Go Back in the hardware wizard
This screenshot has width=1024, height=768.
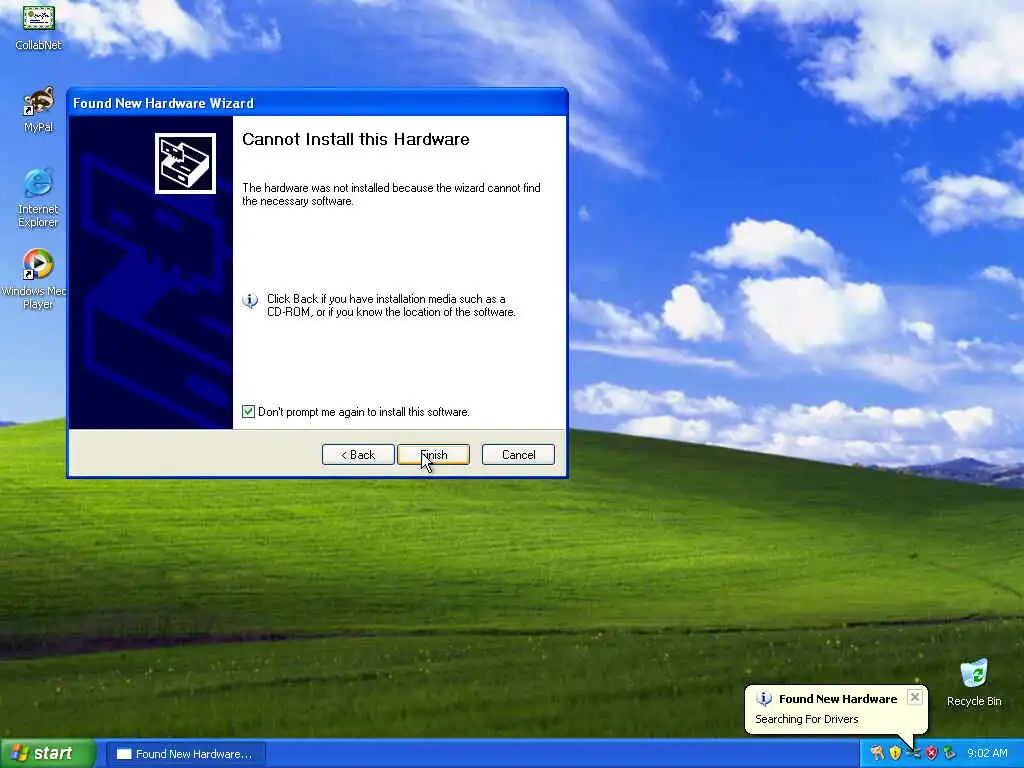[x=358, y=455]
